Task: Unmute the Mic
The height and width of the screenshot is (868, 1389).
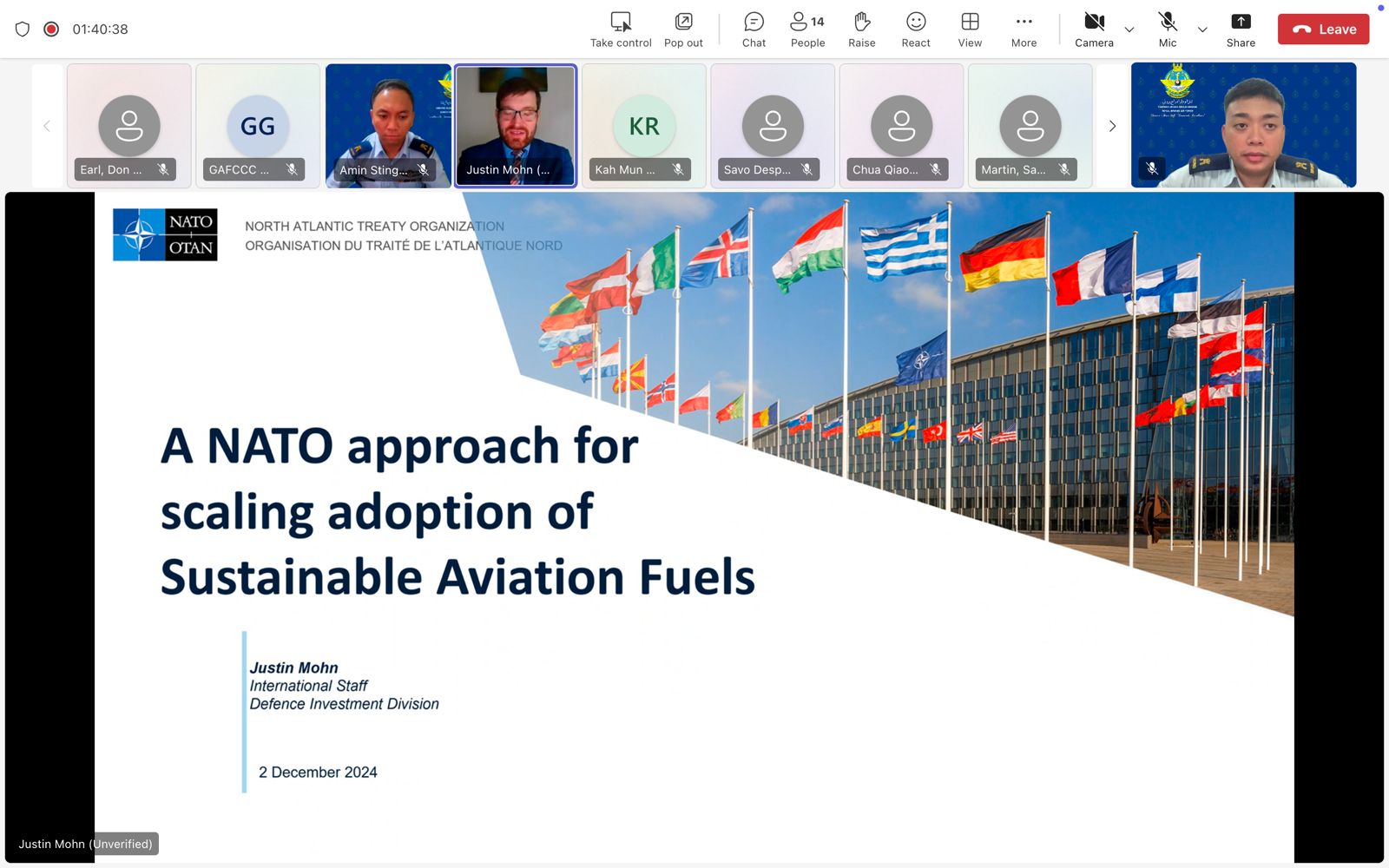Action: point(1168,30)
